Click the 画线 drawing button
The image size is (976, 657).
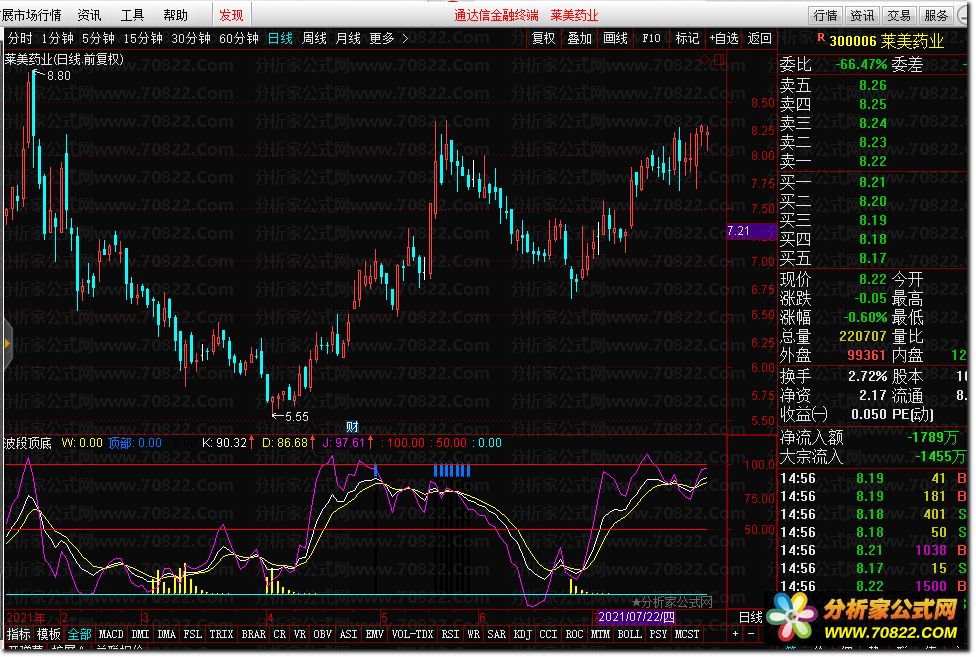click(616, 39)
